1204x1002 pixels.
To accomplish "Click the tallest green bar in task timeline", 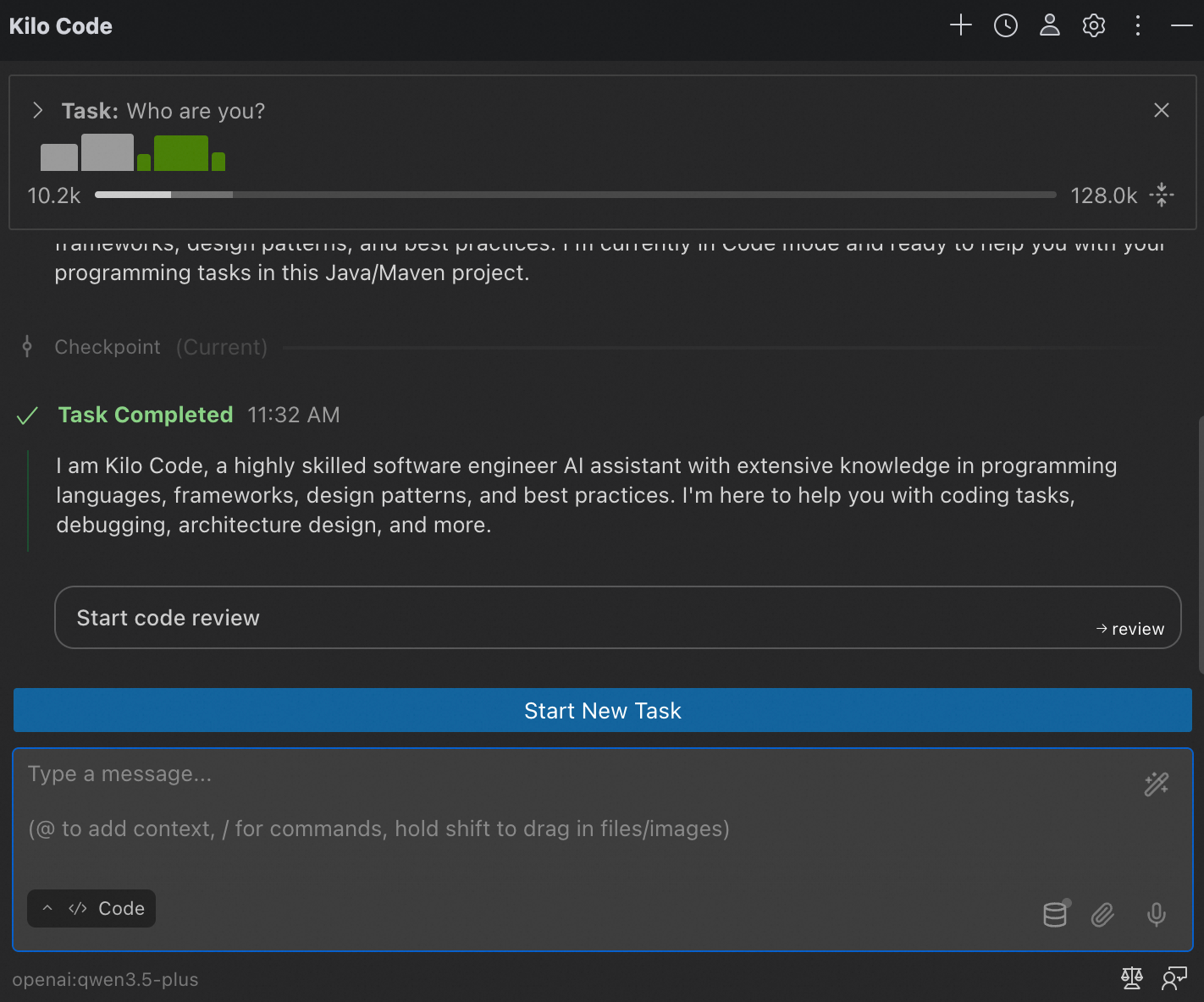I will pyautogui.click(x=181, y=153).
